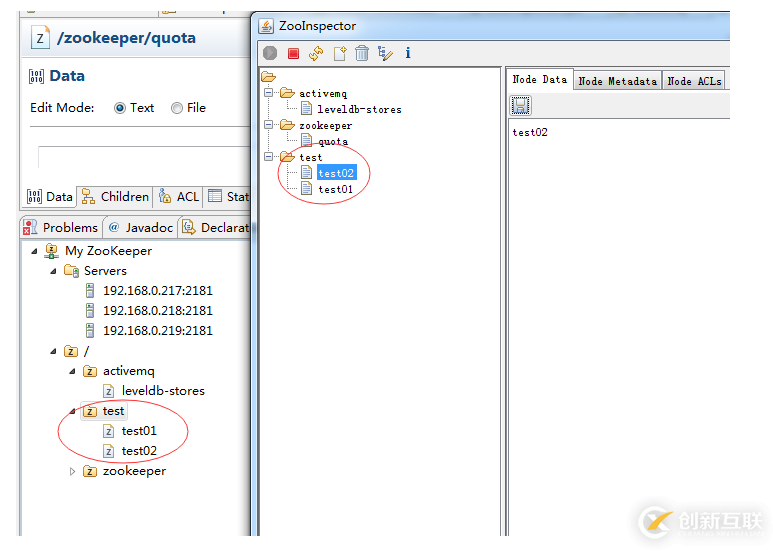This screenshot has width=773, height=551.
Task: Switch to the Javadoc view tab
Action: click(x=141, y=227)
